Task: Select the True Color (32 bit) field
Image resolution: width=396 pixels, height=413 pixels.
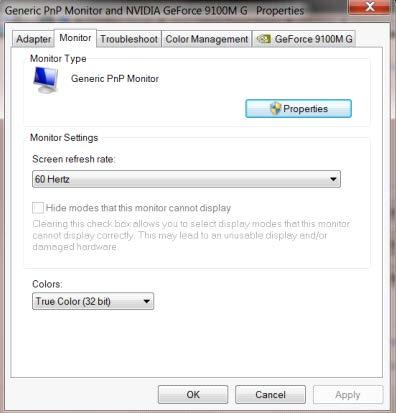Action: click(93, 301)
